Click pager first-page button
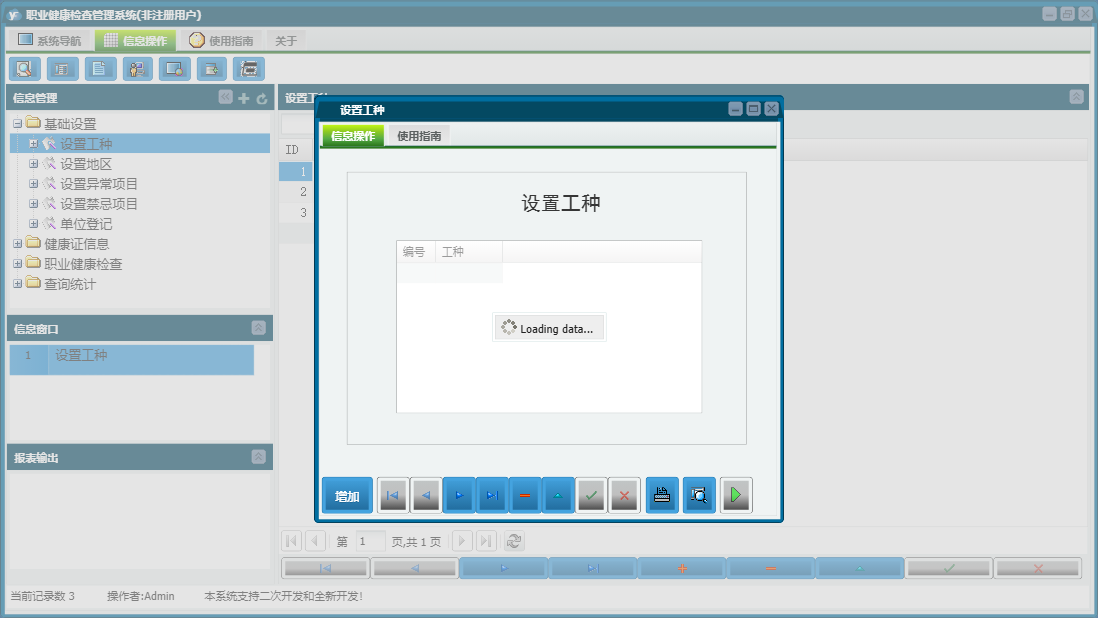The height and width of the screenshot is (618, 1098). [x=292, y=541]
